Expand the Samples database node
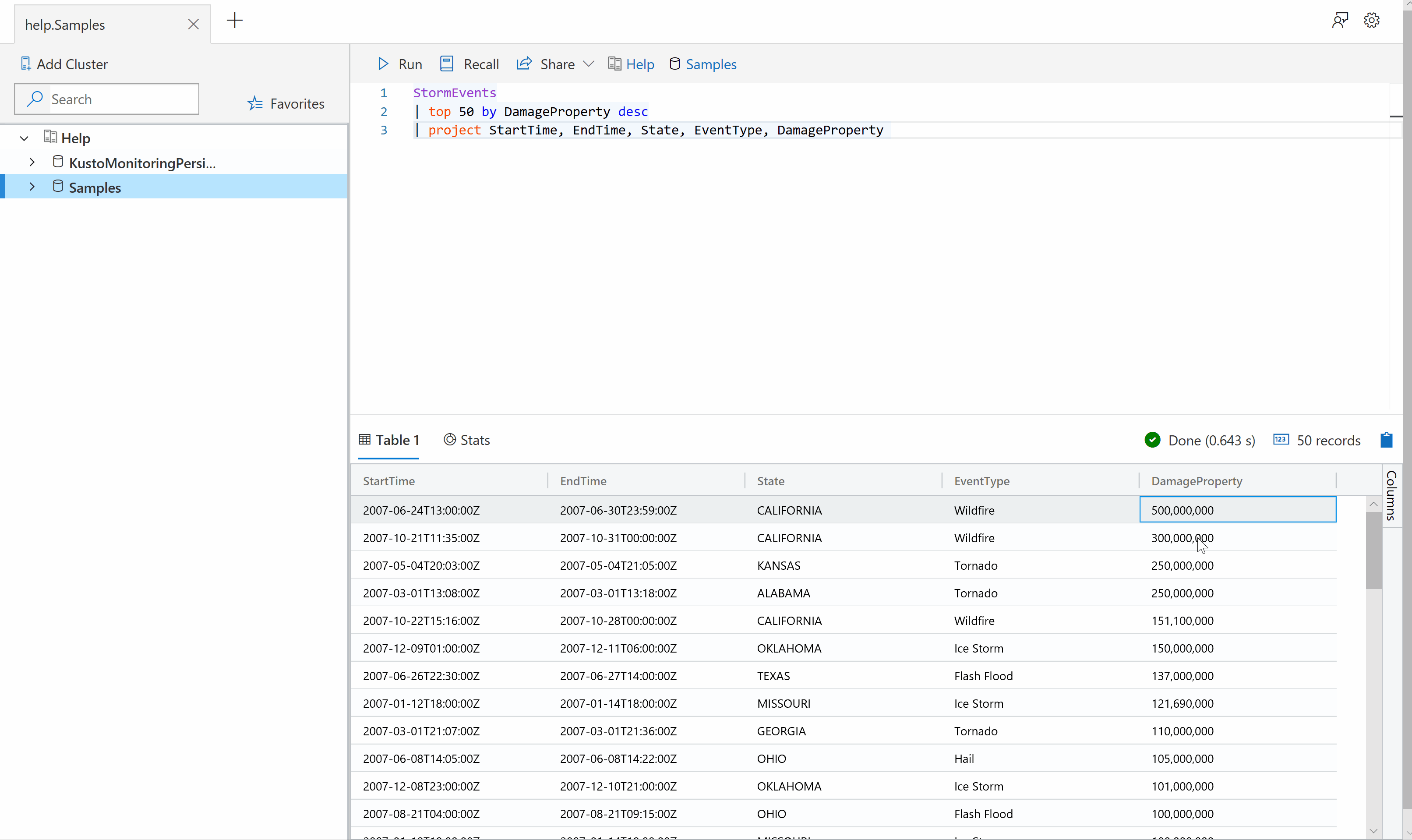This screenshot has height=840, width=1412. point(32,187)
